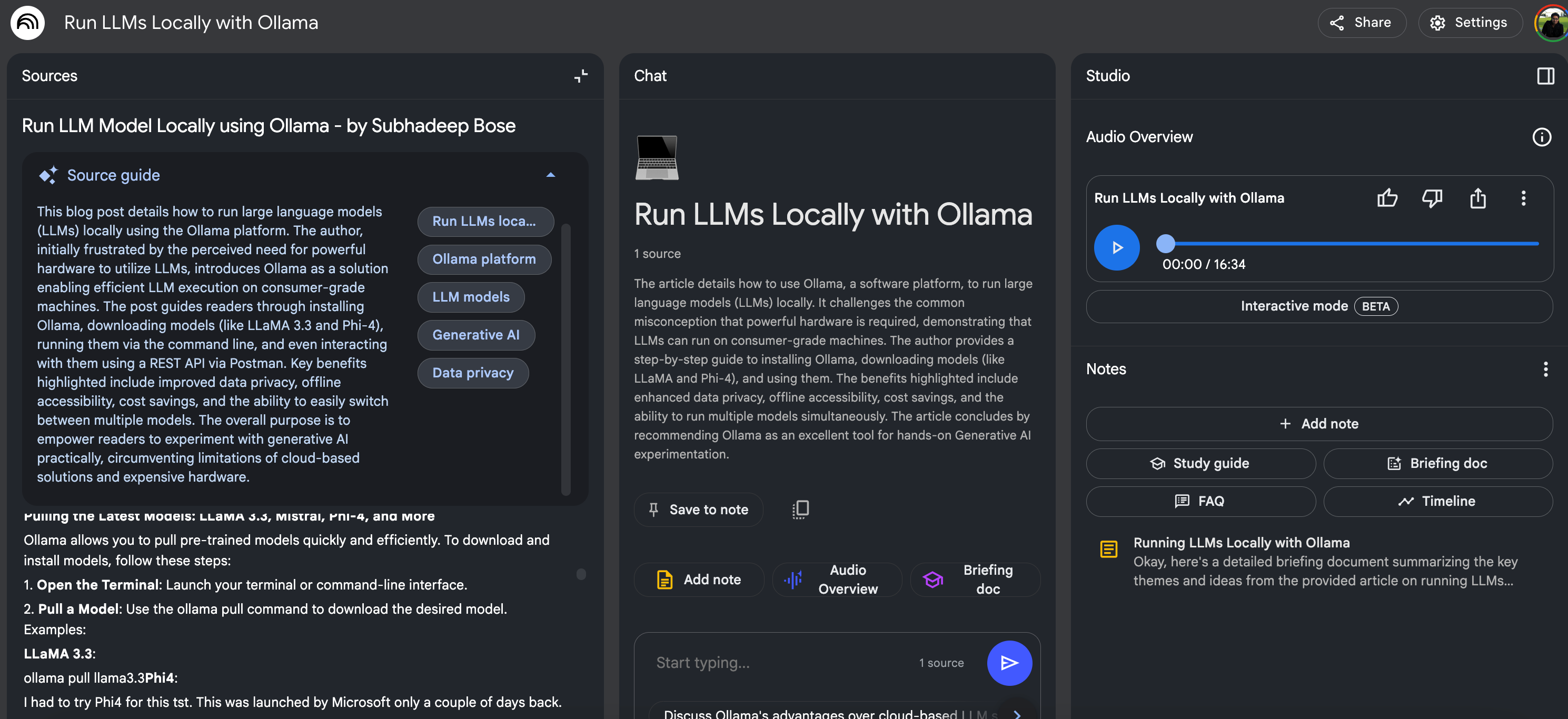Viewport: 1568px width, 719px height.
Task: Send message with arrow button
Action: tap(1009, 663)
